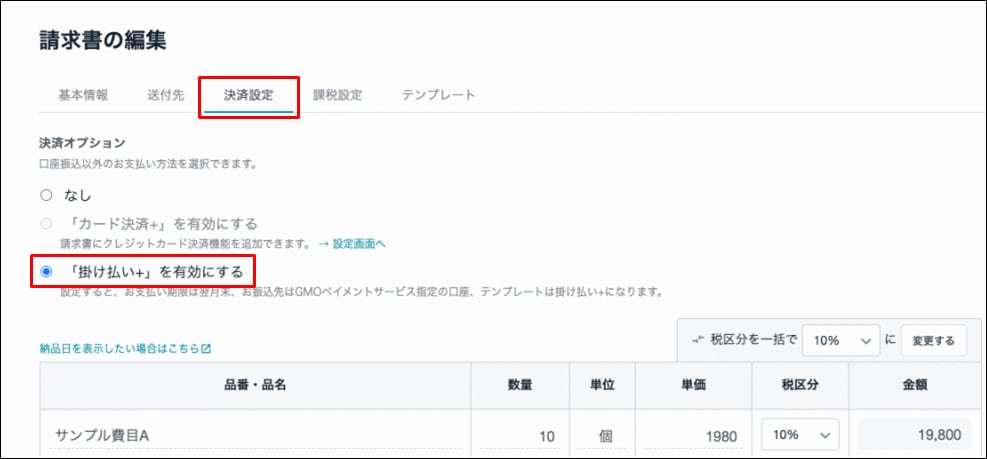The width and height of the screenshot is (987, 459).
Task: Click the サンプル費目A item name field
Action: [255, 435]
